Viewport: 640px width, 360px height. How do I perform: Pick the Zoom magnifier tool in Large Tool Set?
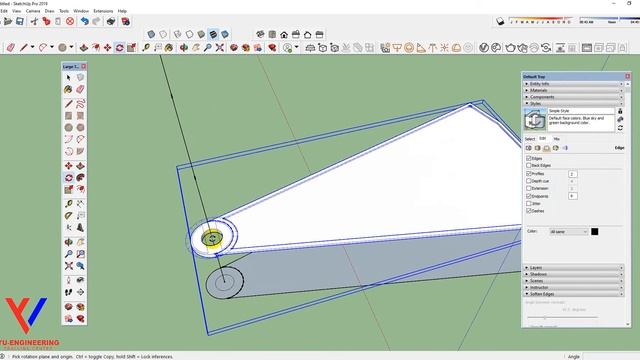coord(69,254)
